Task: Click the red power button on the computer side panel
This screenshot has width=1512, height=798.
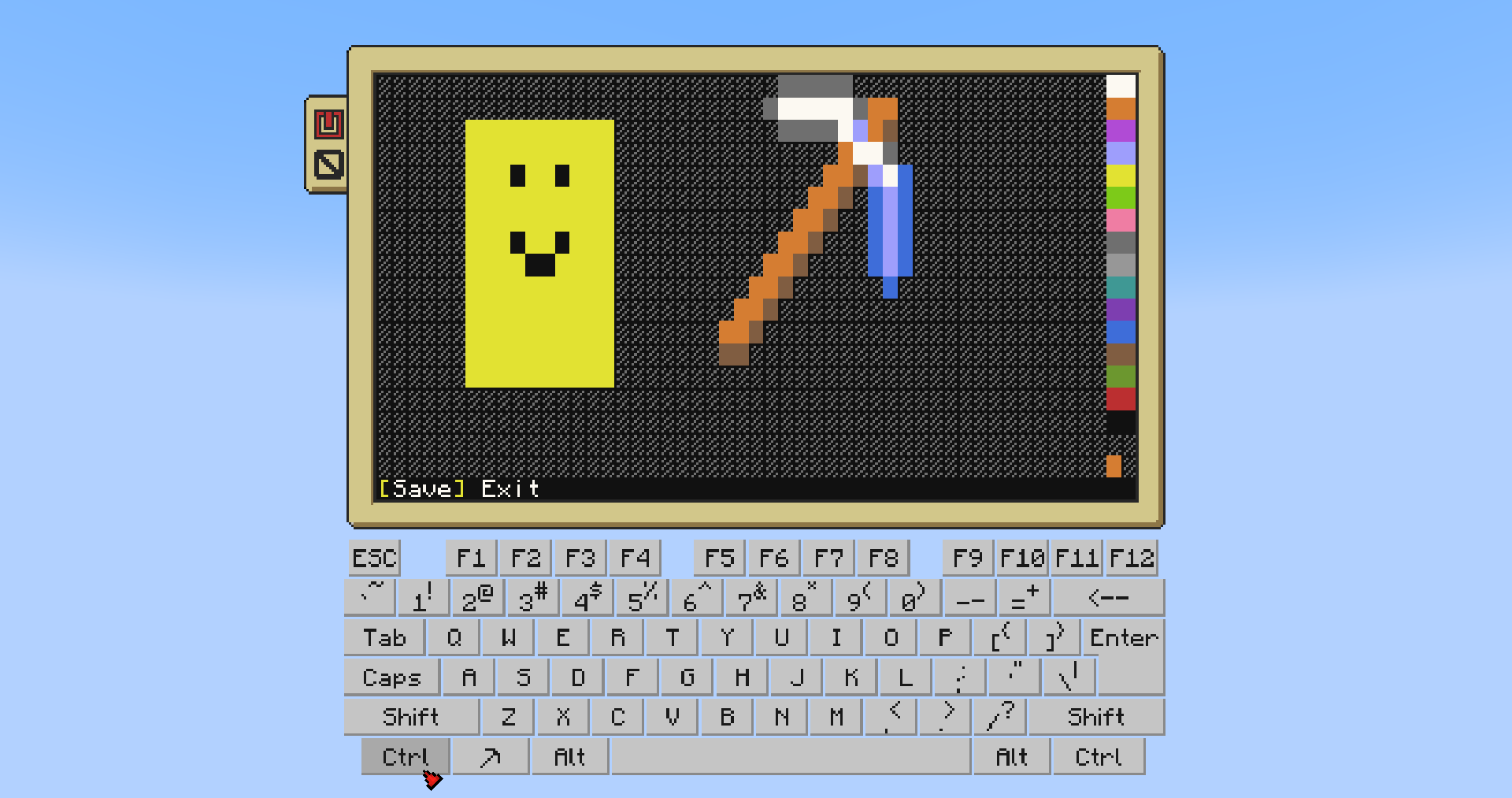Action: coord(328,124)
